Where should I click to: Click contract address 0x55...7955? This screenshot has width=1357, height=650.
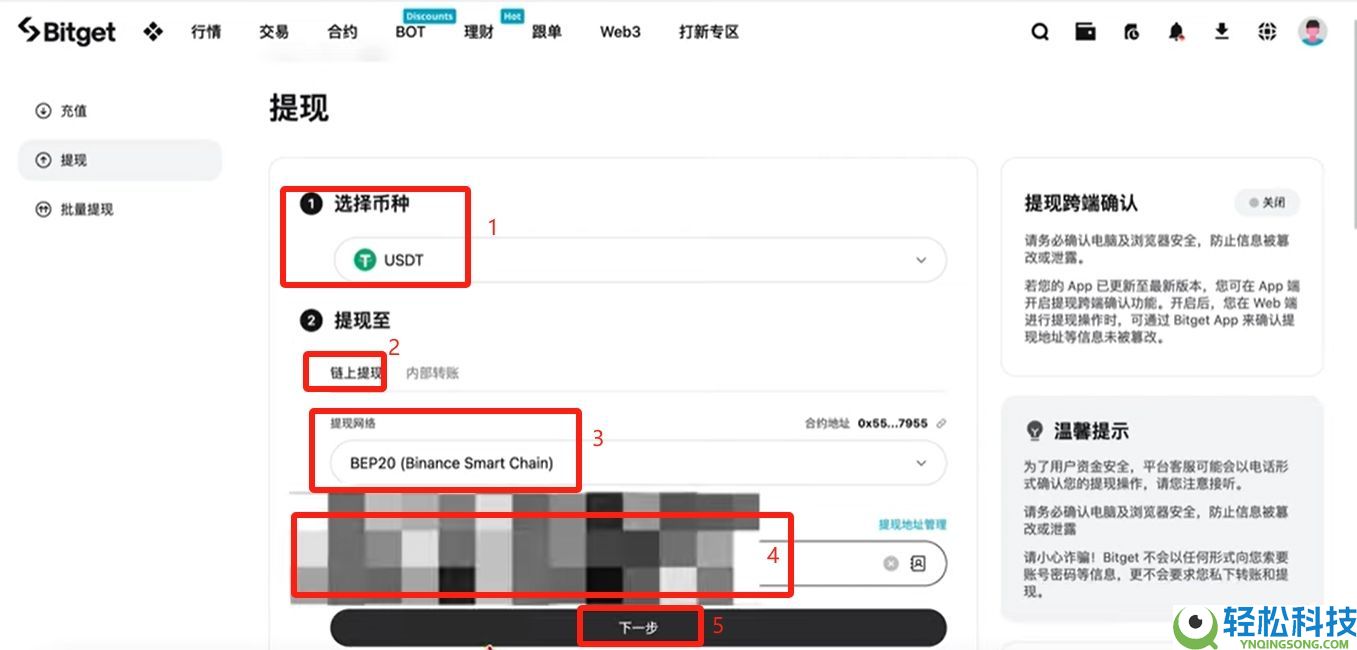tap(892, 424)
